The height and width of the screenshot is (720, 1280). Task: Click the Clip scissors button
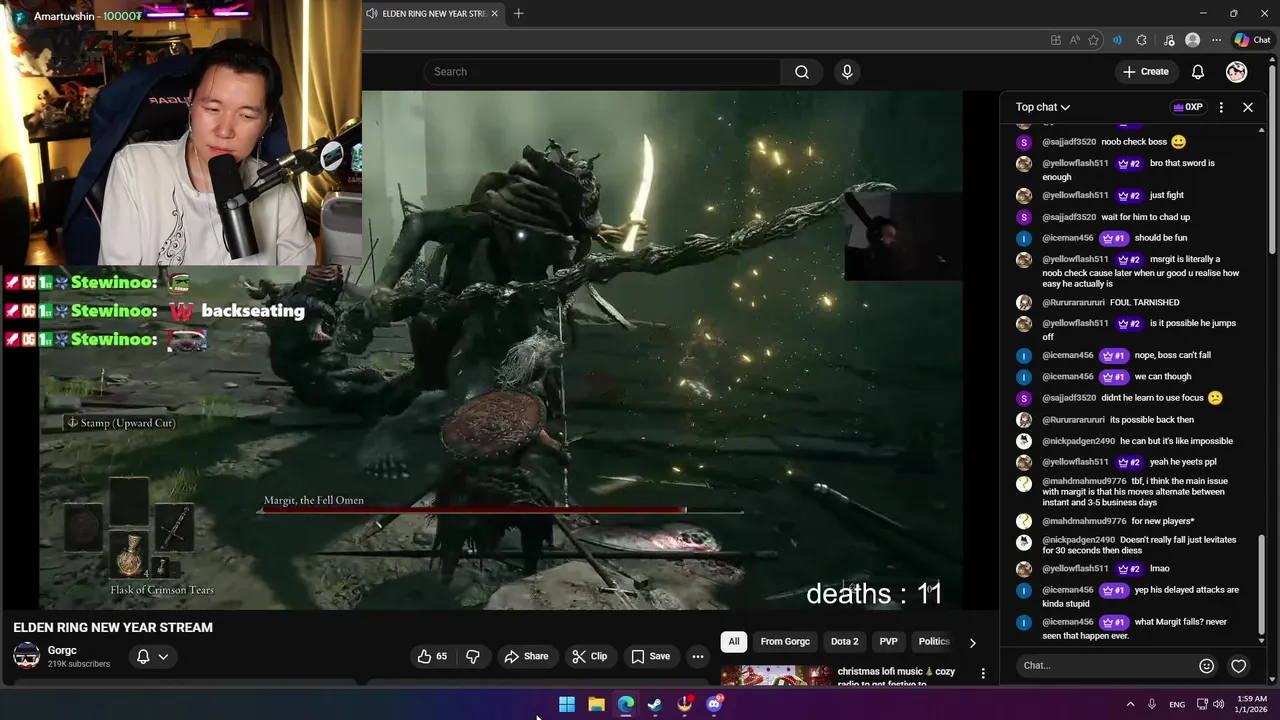pos(590,656)
